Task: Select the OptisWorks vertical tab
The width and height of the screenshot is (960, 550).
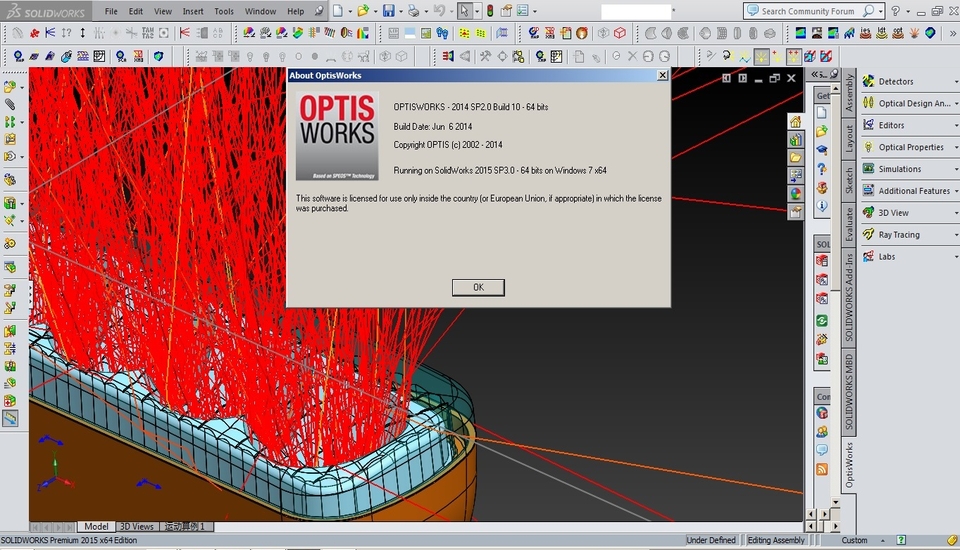Action: tap(849, 465)
